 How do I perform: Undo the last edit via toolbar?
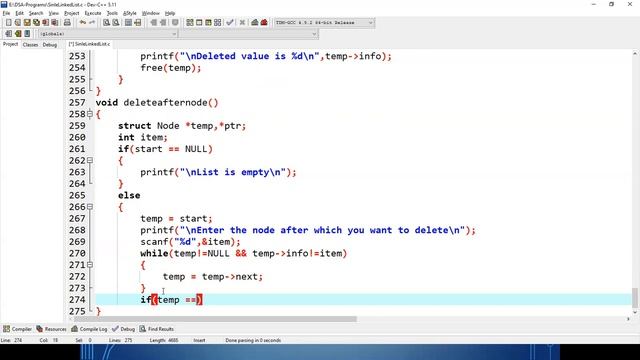(83, 22)
